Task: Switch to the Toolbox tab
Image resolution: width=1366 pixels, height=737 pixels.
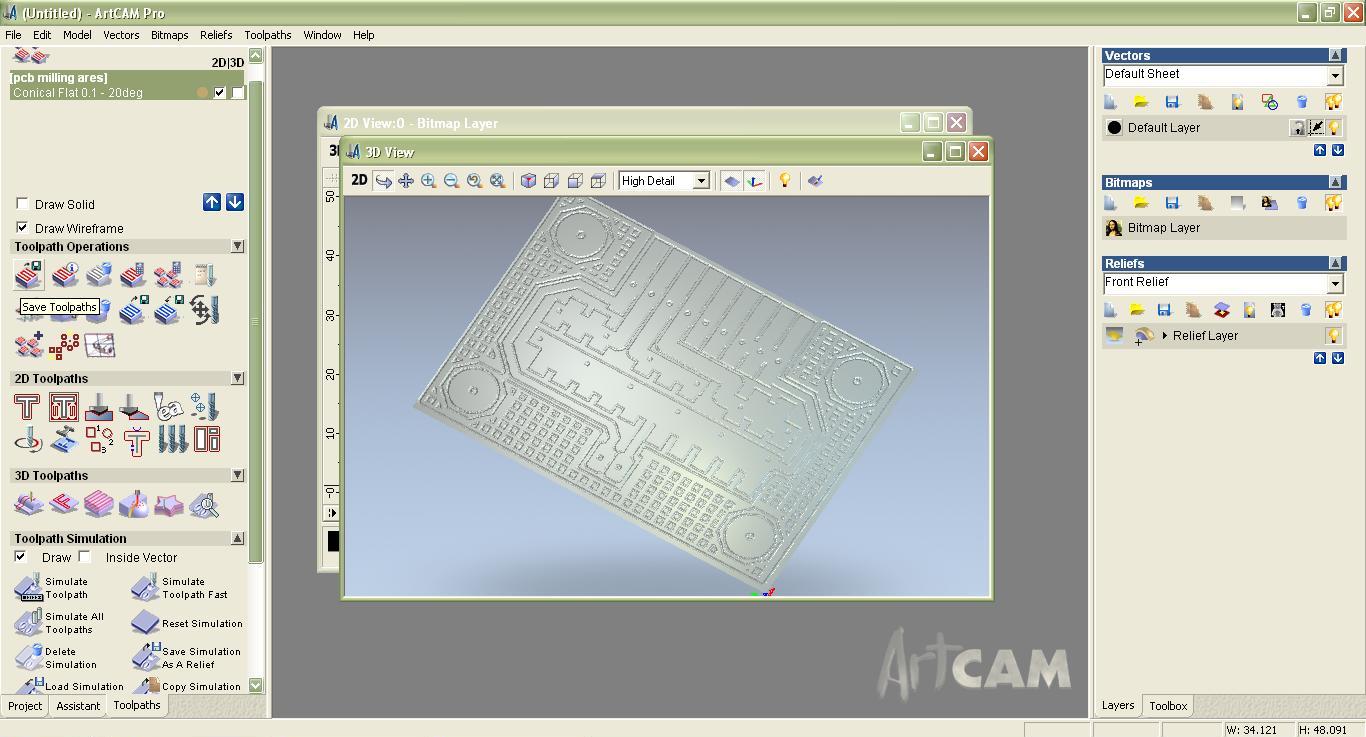Action: point(1168,706)
